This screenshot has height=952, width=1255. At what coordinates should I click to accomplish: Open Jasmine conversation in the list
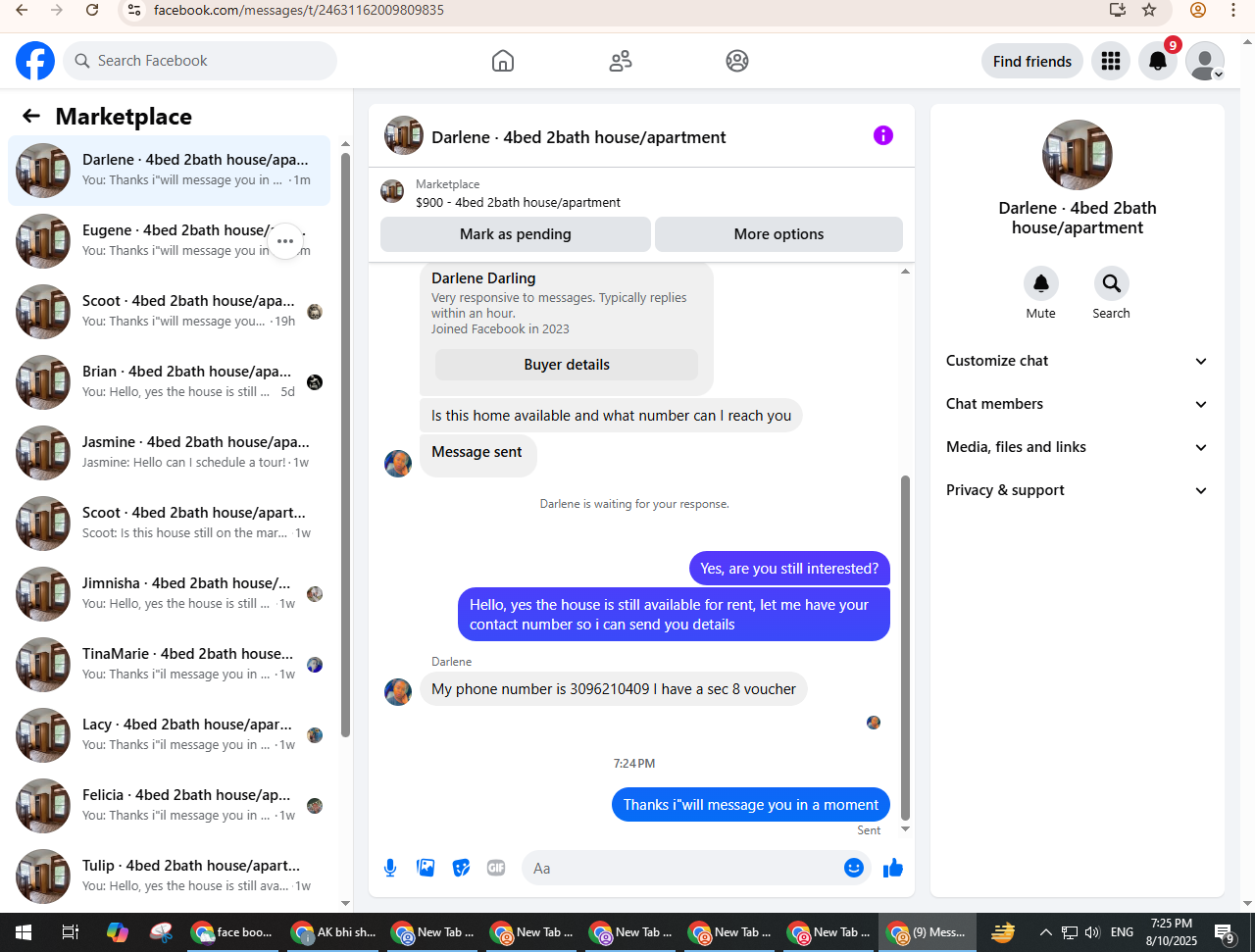point(169,453)
